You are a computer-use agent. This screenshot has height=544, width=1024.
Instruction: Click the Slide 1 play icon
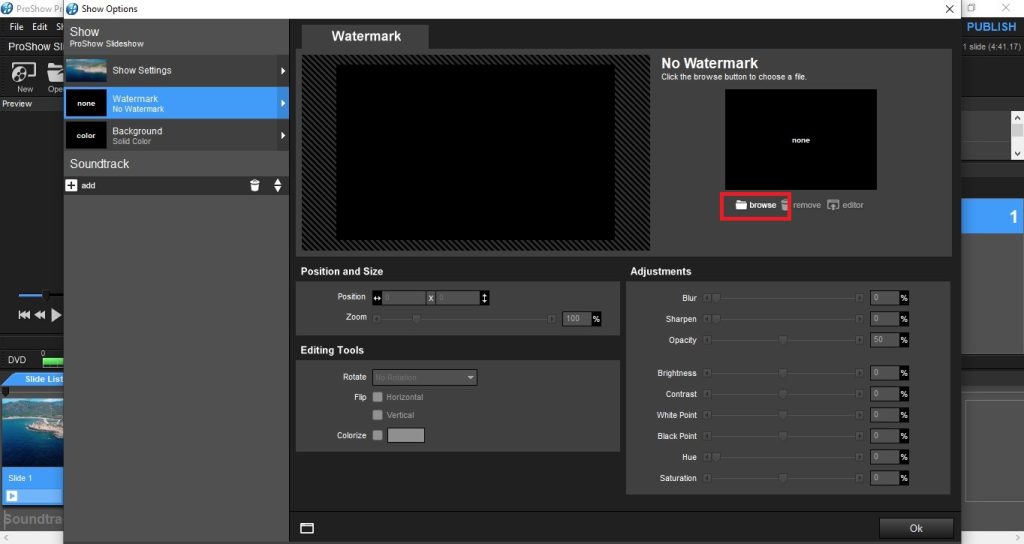click(12, 496)
